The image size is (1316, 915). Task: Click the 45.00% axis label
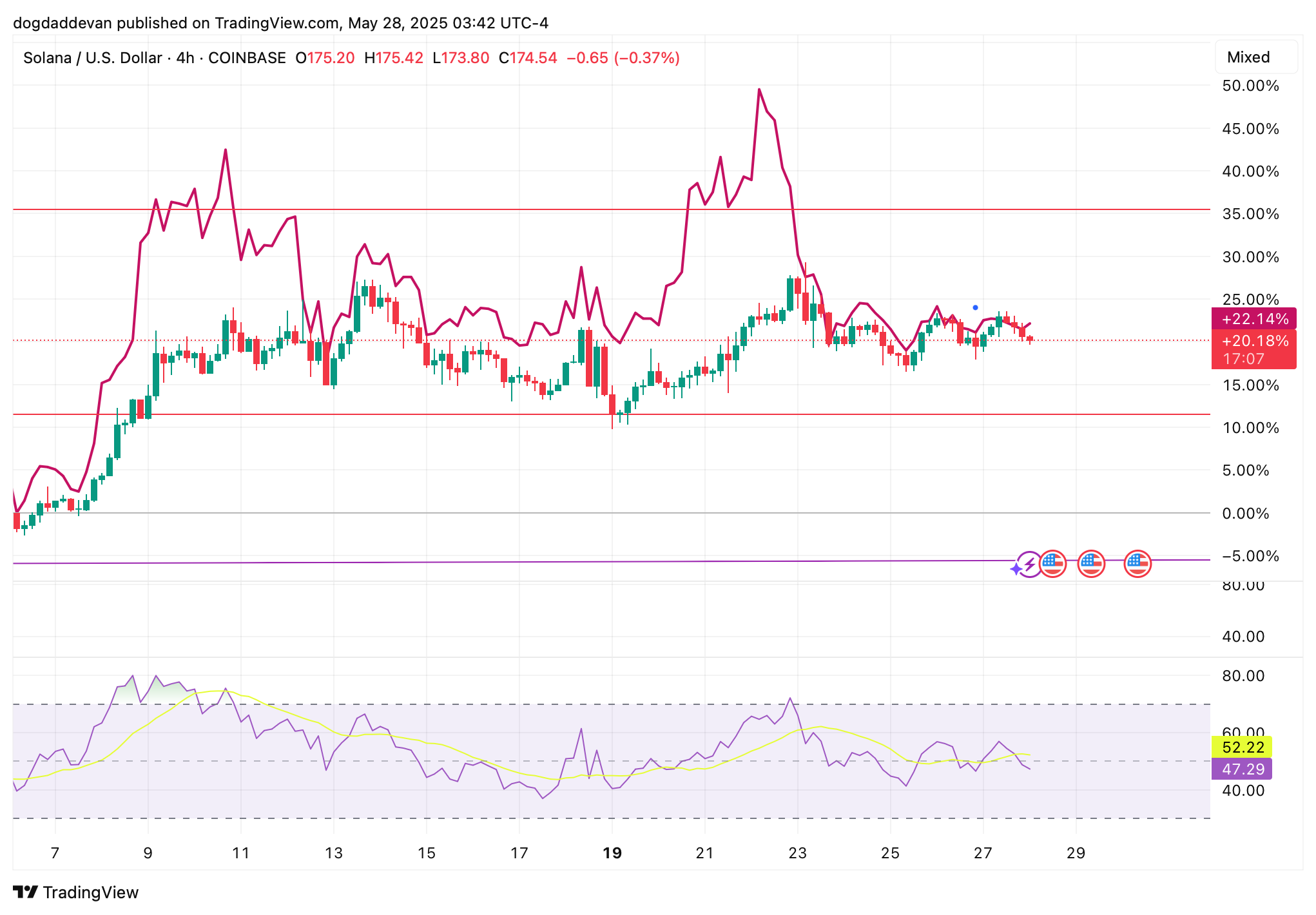pos(1250,129)
